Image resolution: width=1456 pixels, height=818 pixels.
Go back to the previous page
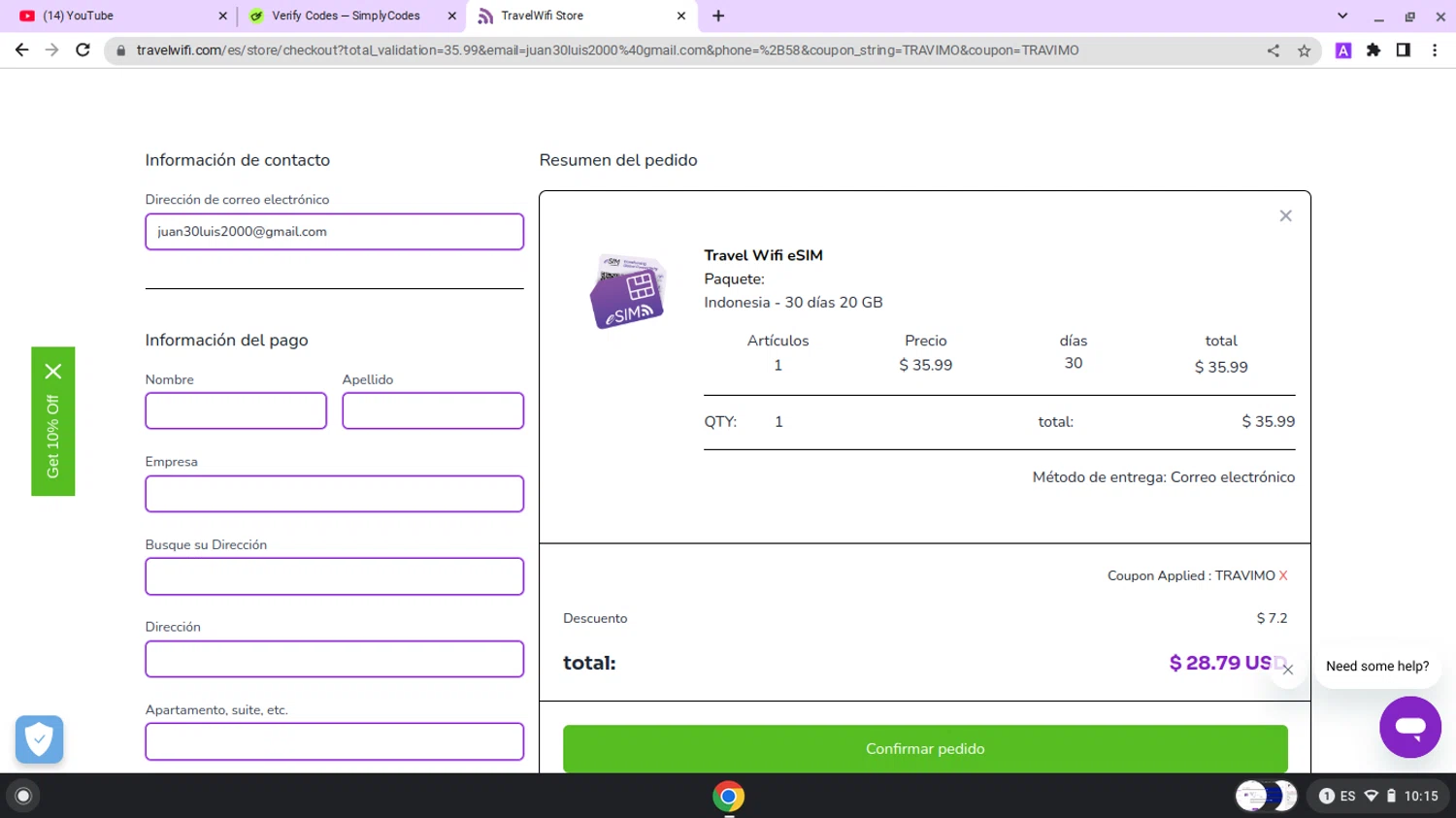point(21,50)
